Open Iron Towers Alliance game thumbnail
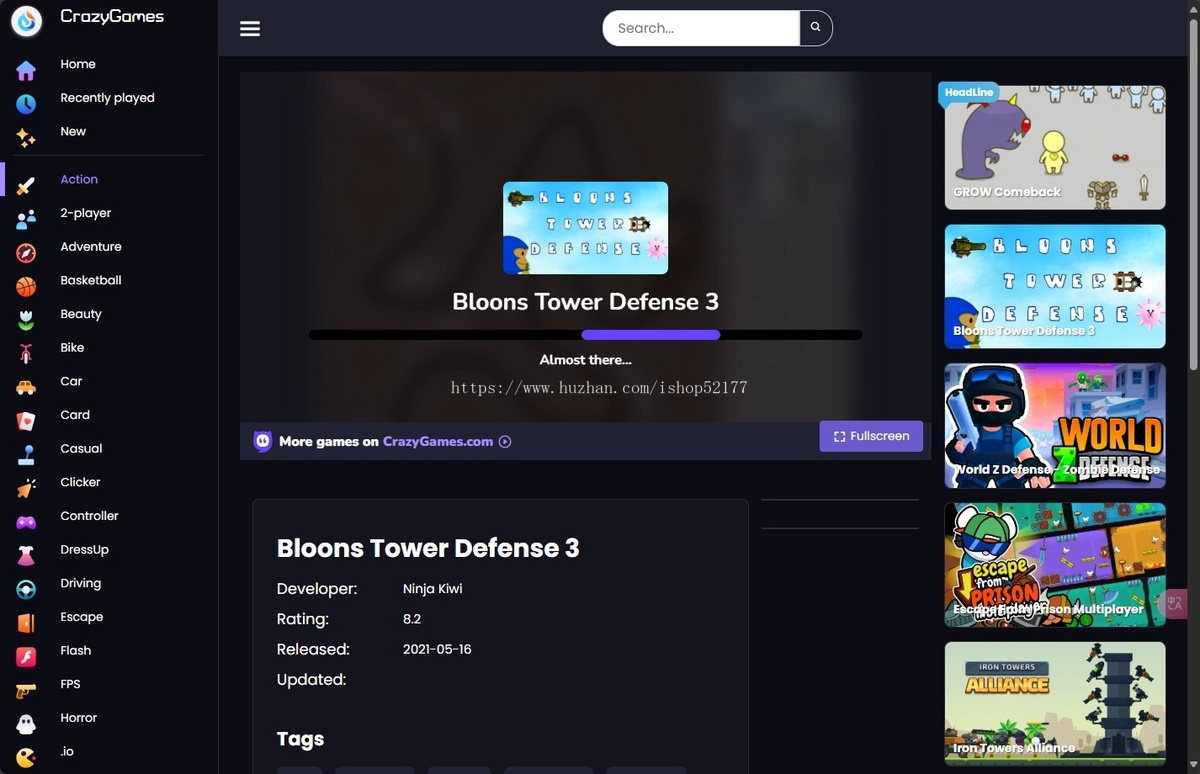 click(x=1055, y=704)
